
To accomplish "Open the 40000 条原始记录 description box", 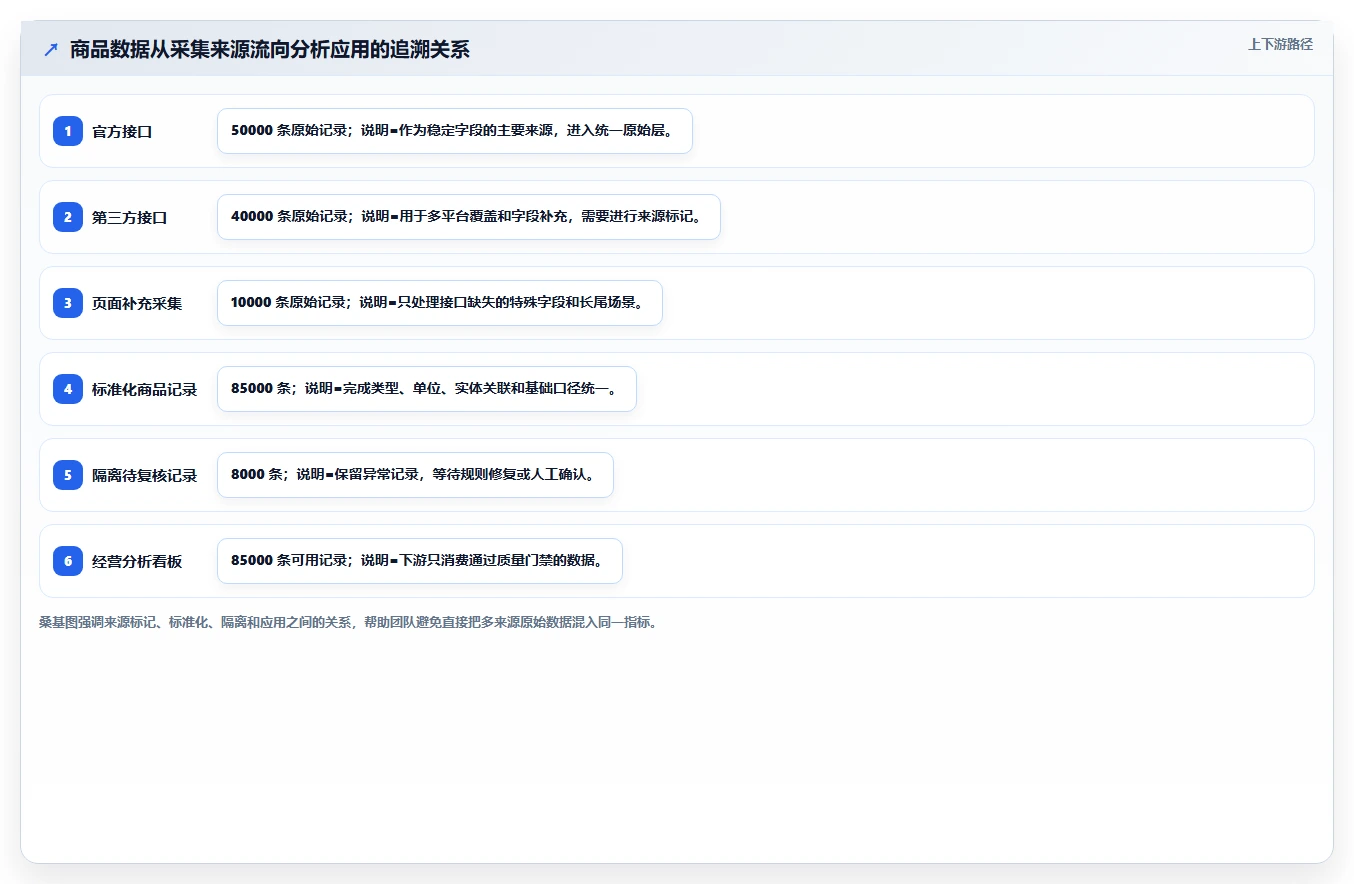I will (469, 217).
